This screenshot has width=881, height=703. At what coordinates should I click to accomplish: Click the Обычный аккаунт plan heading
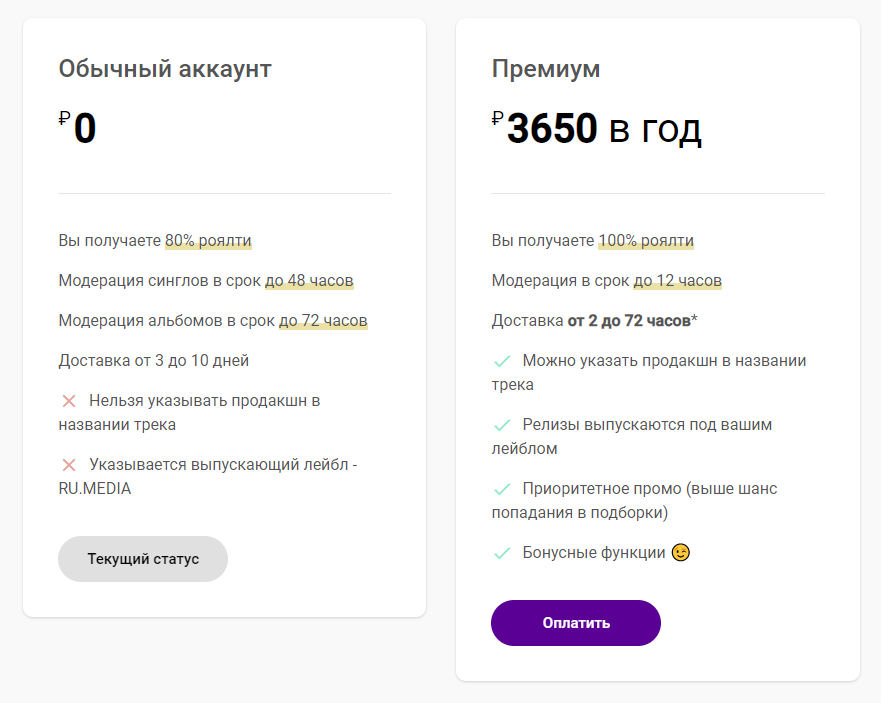(165, 69)
